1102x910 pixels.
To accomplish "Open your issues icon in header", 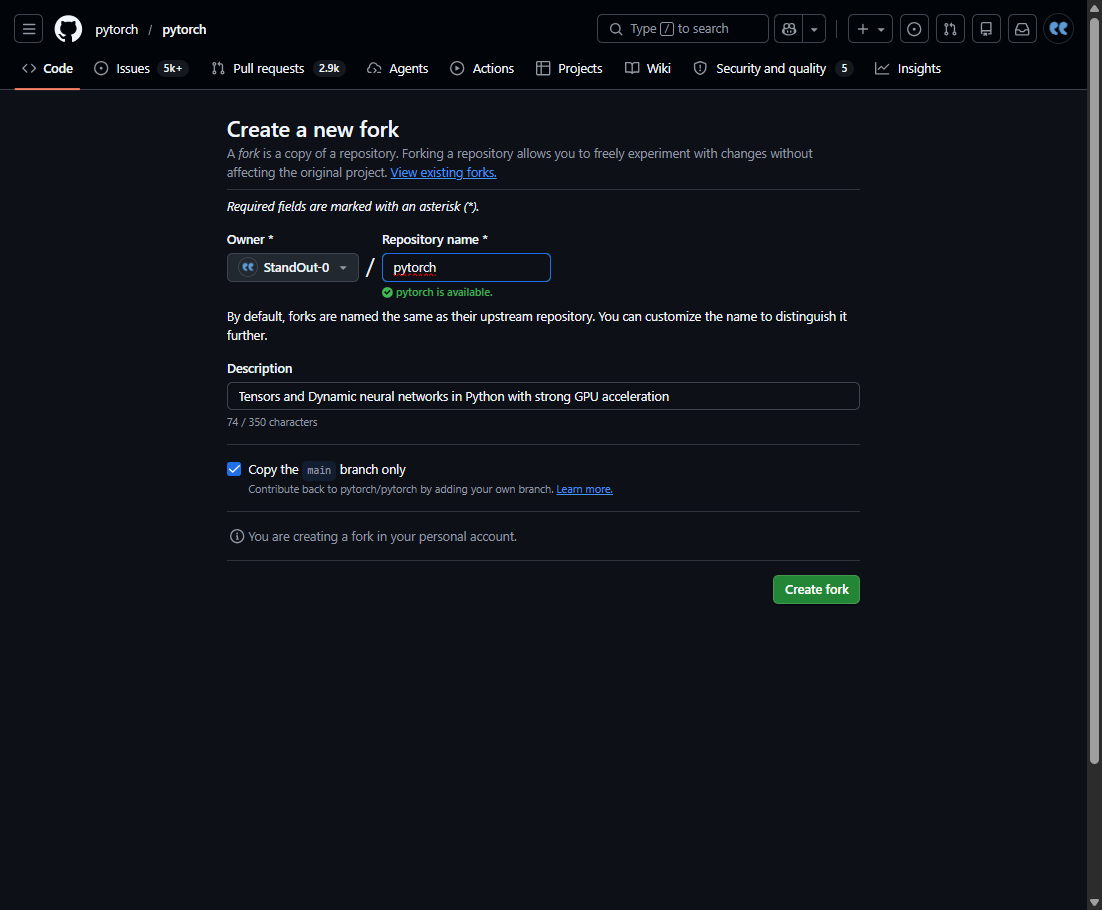I will (914, 29).
